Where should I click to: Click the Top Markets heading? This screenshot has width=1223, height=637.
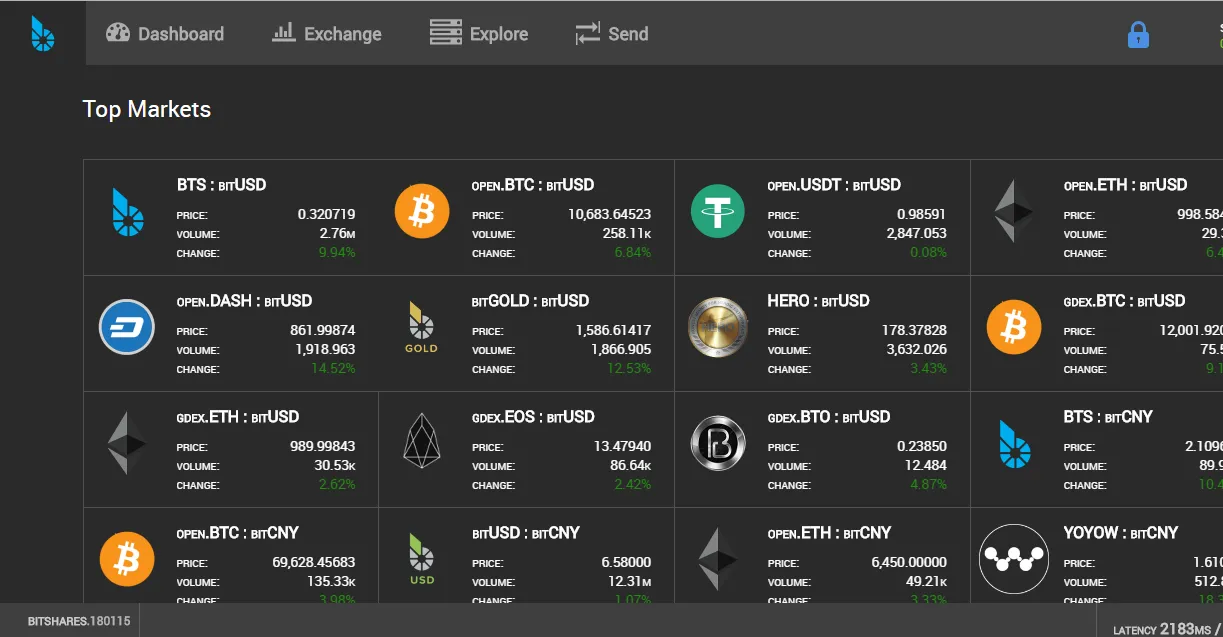147,109
